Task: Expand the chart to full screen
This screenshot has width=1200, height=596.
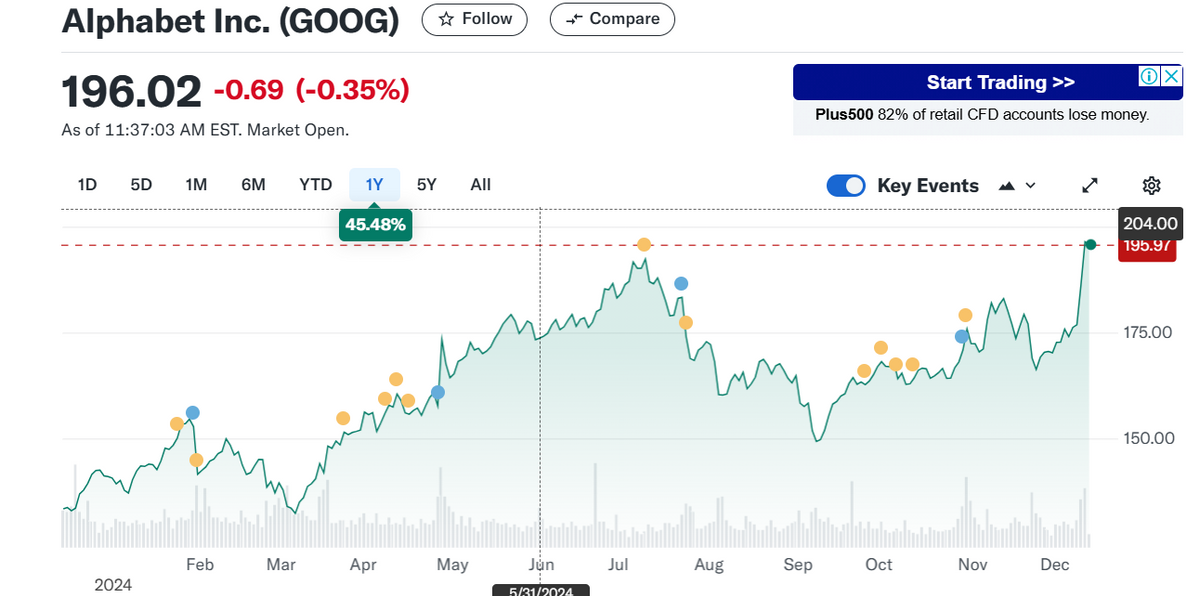Action: click(x=1090, y=185)
